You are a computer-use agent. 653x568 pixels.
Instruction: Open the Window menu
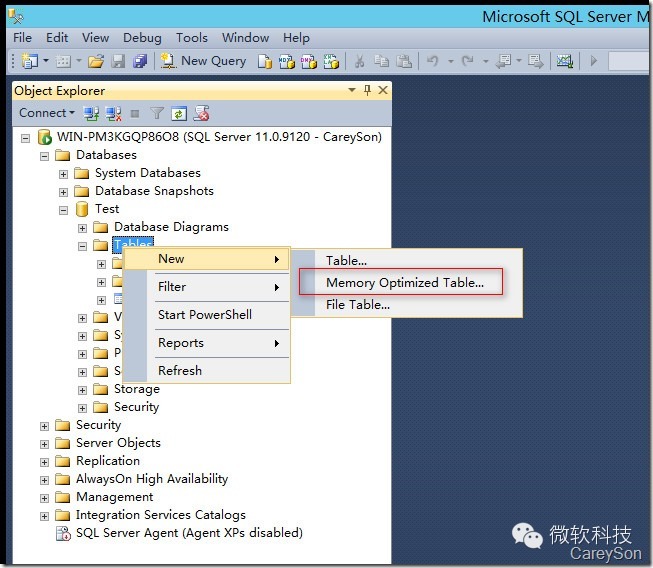(245, 38)
